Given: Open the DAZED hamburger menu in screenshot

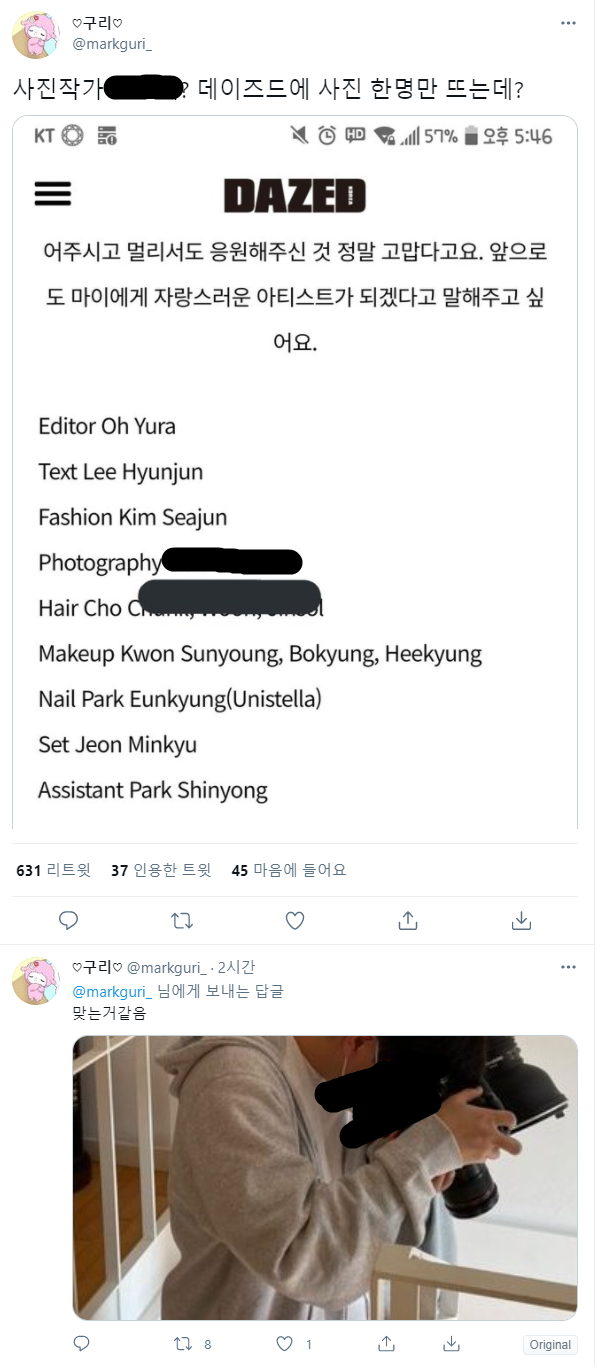Looking at the screenshot, I should coord(53,194).
